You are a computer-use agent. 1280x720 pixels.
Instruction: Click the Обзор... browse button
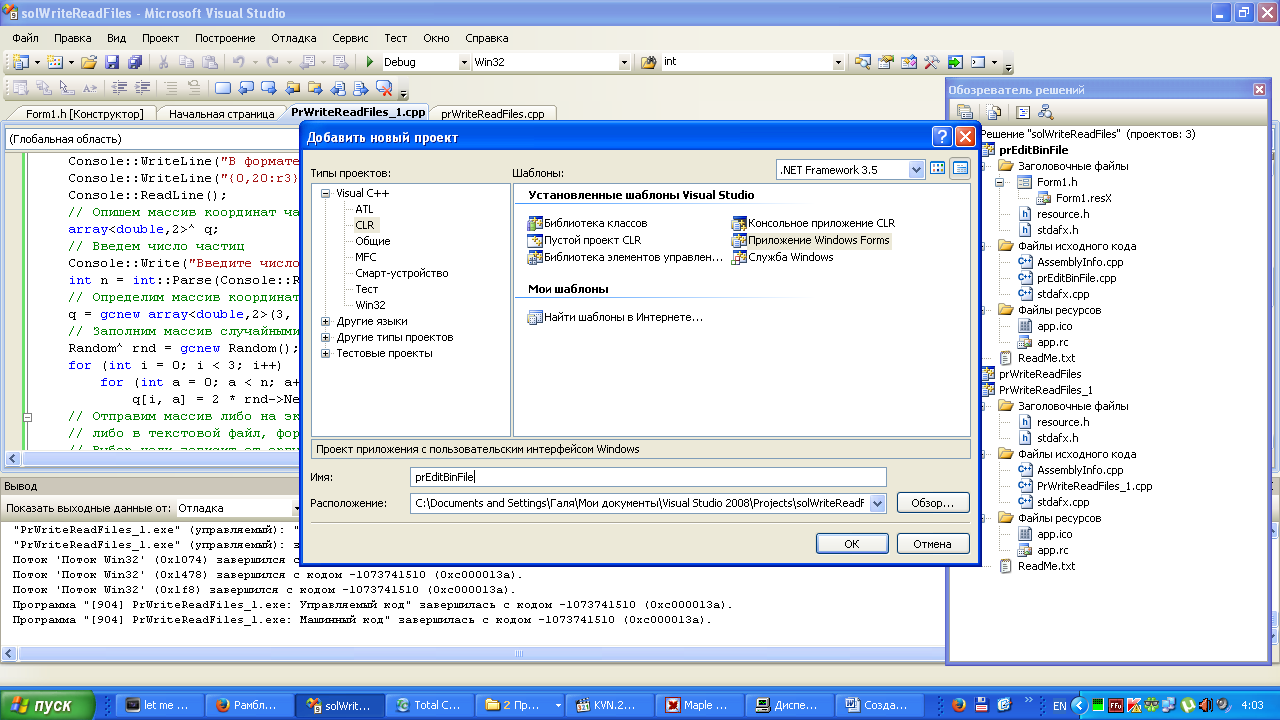coord(933,503)
